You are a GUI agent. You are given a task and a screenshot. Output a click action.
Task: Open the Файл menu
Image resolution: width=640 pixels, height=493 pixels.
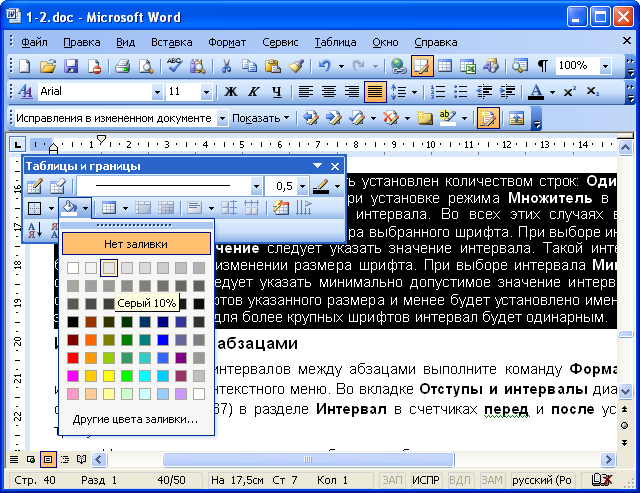coord(34,42)
